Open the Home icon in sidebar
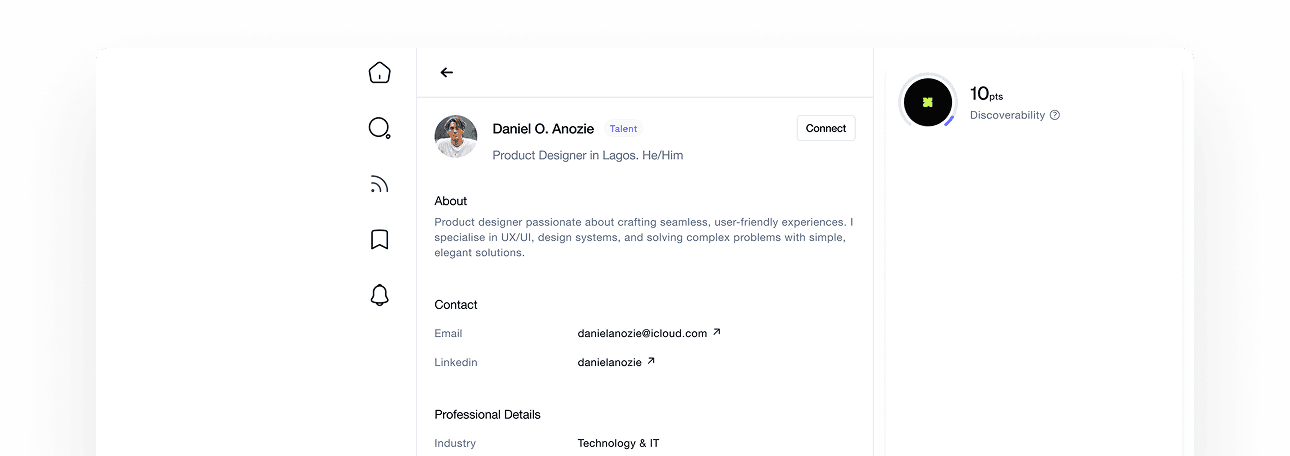The height and width of the screenshot is (456, 1290). click(x=379, y=72)
